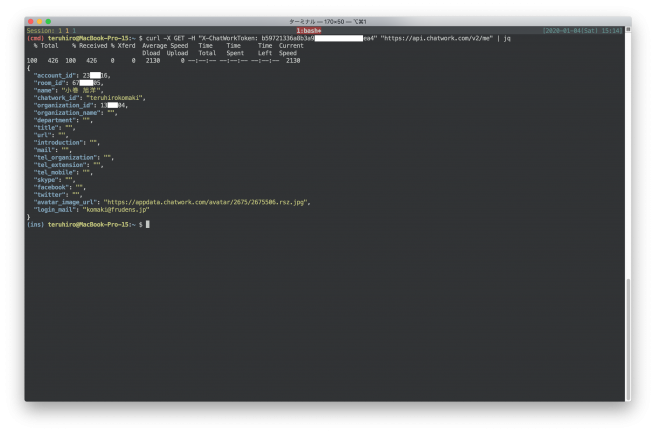Click the (ins) mode indicator on last prompt
The width and height of the screenshot is (656, 434).
[35, 224]
